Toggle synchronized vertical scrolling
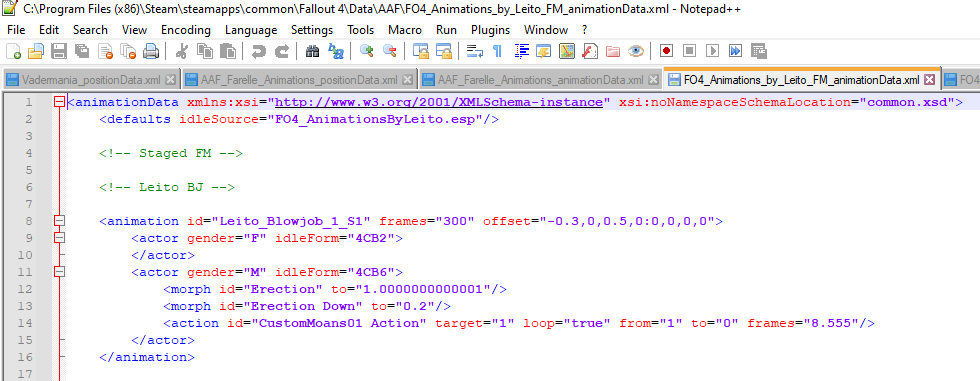The height and width of the screenshot is (381, 980). point(421,51)
